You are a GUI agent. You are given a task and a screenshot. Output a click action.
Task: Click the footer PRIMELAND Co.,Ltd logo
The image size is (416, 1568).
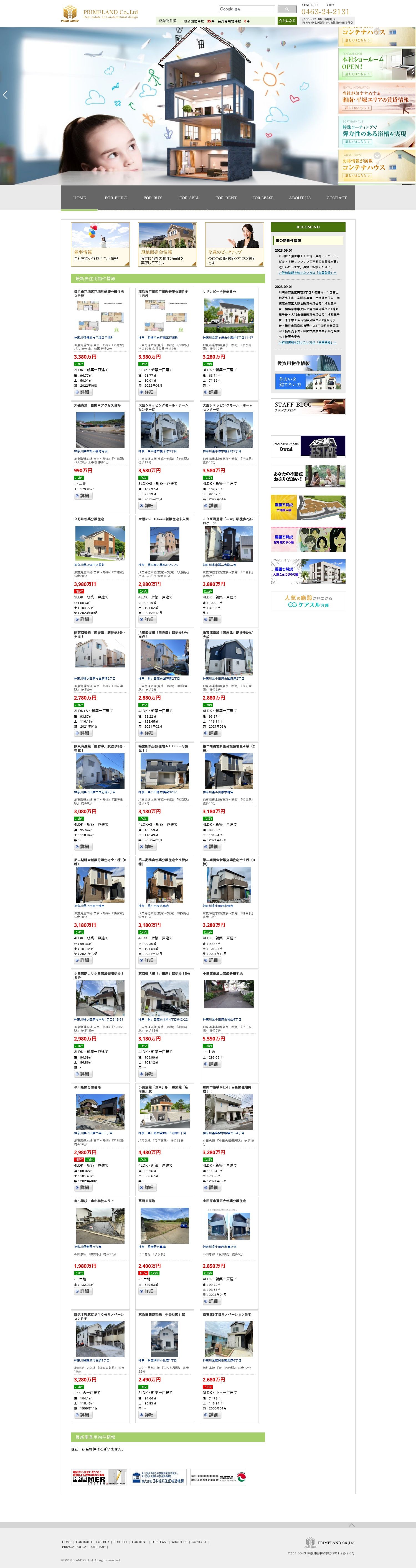tap(329, 1542)
